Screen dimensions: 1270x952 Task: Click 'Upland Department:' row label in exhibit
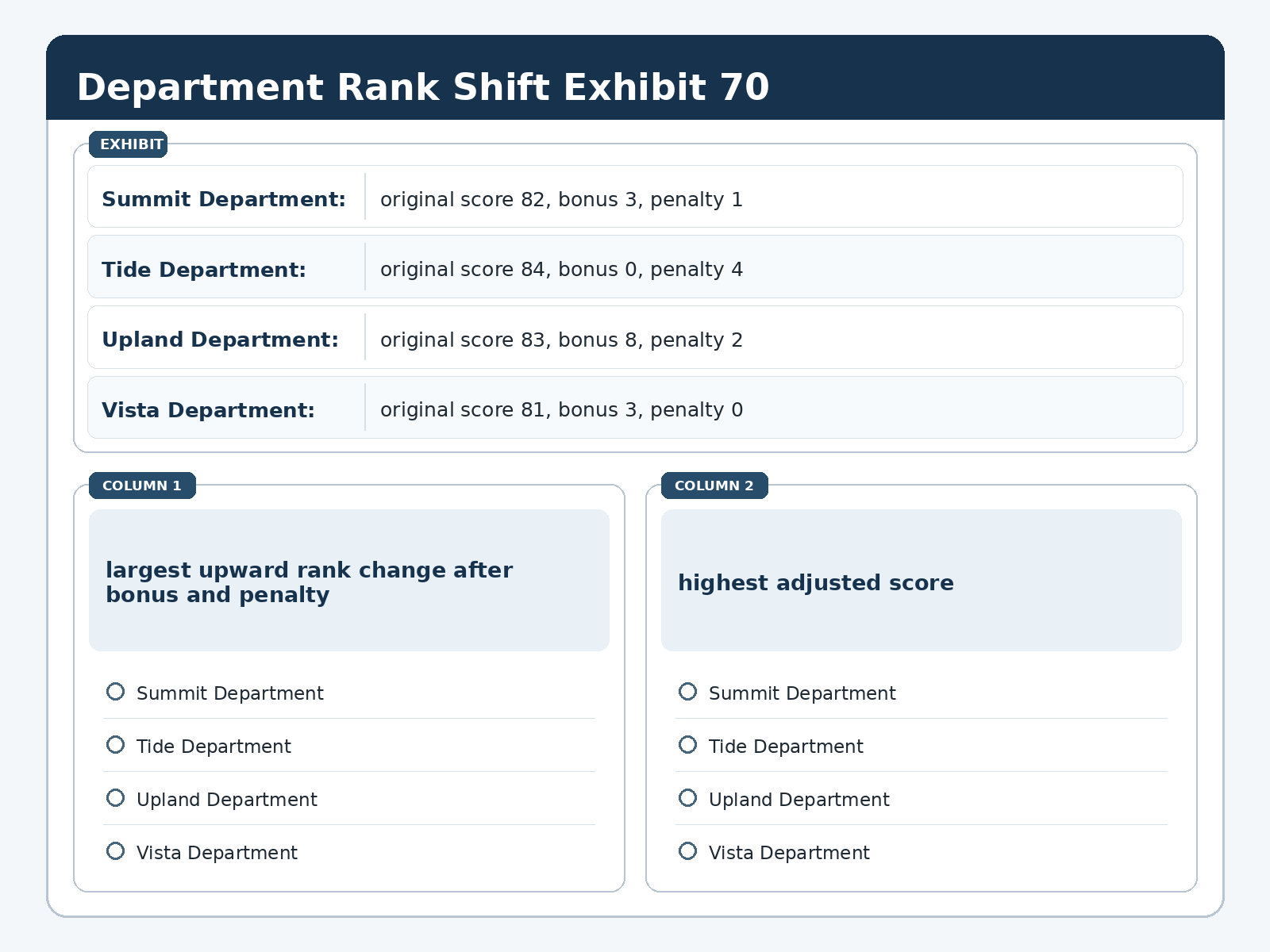coord(221,340)
